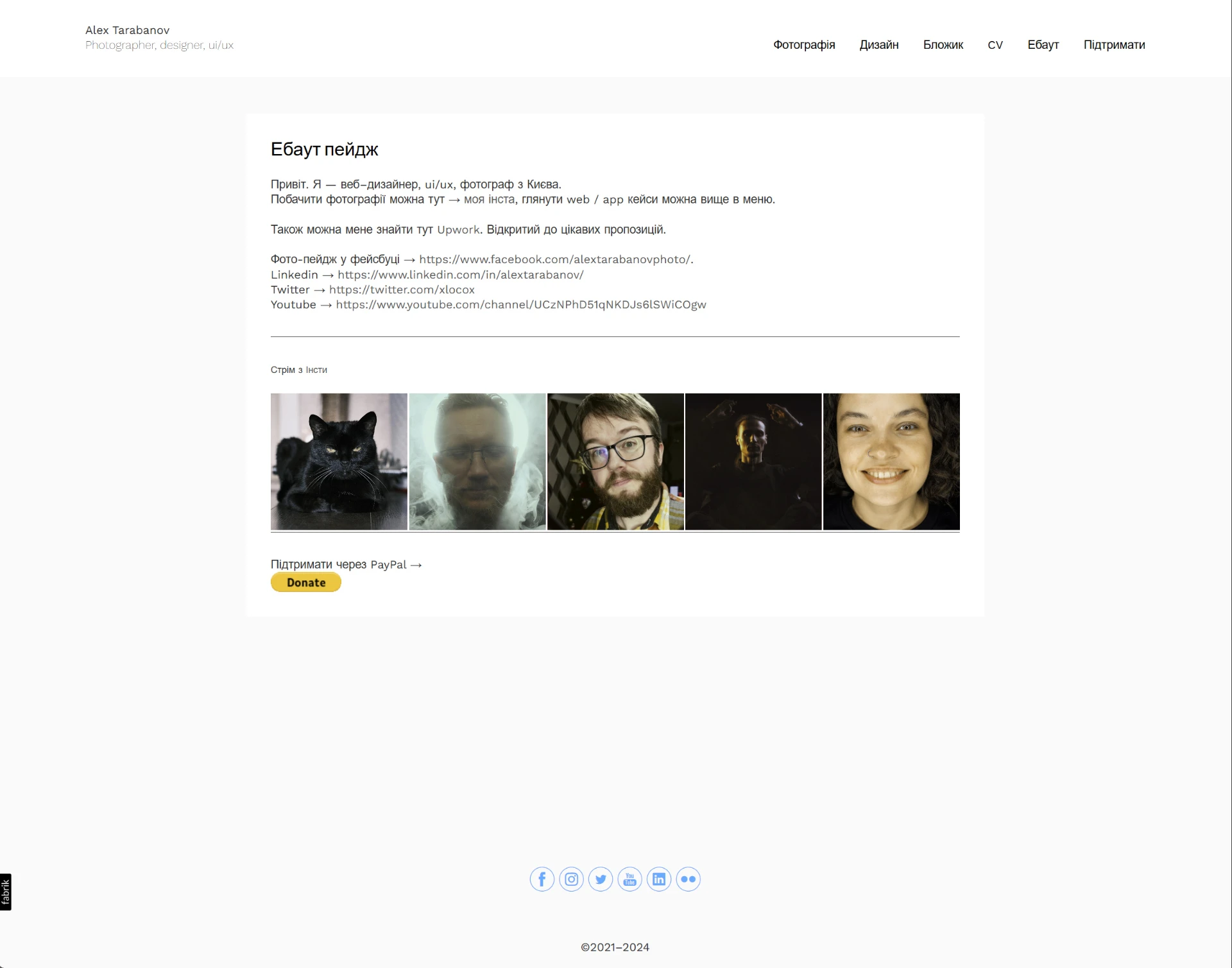
Task: Open the Instagram footer icon
Action: point(571,879)
